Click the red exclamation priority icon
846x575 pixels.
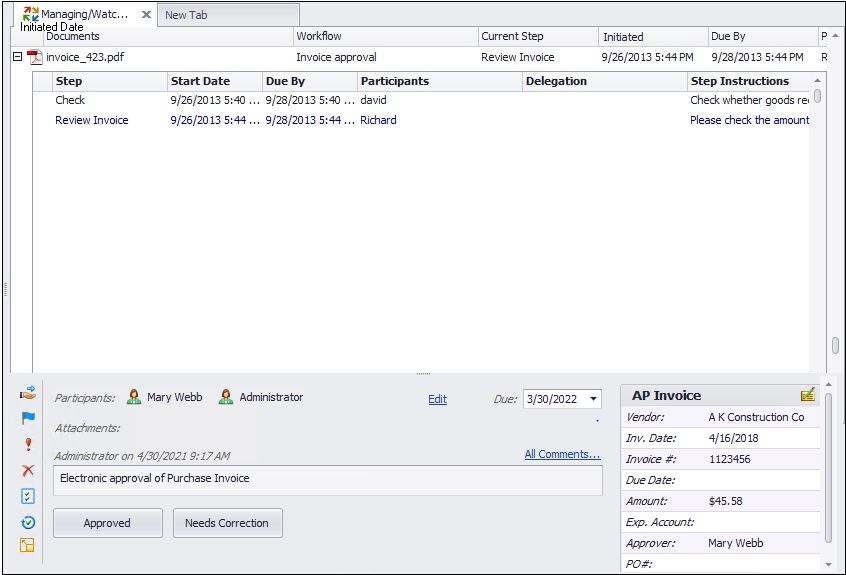[x=28, y=444]
